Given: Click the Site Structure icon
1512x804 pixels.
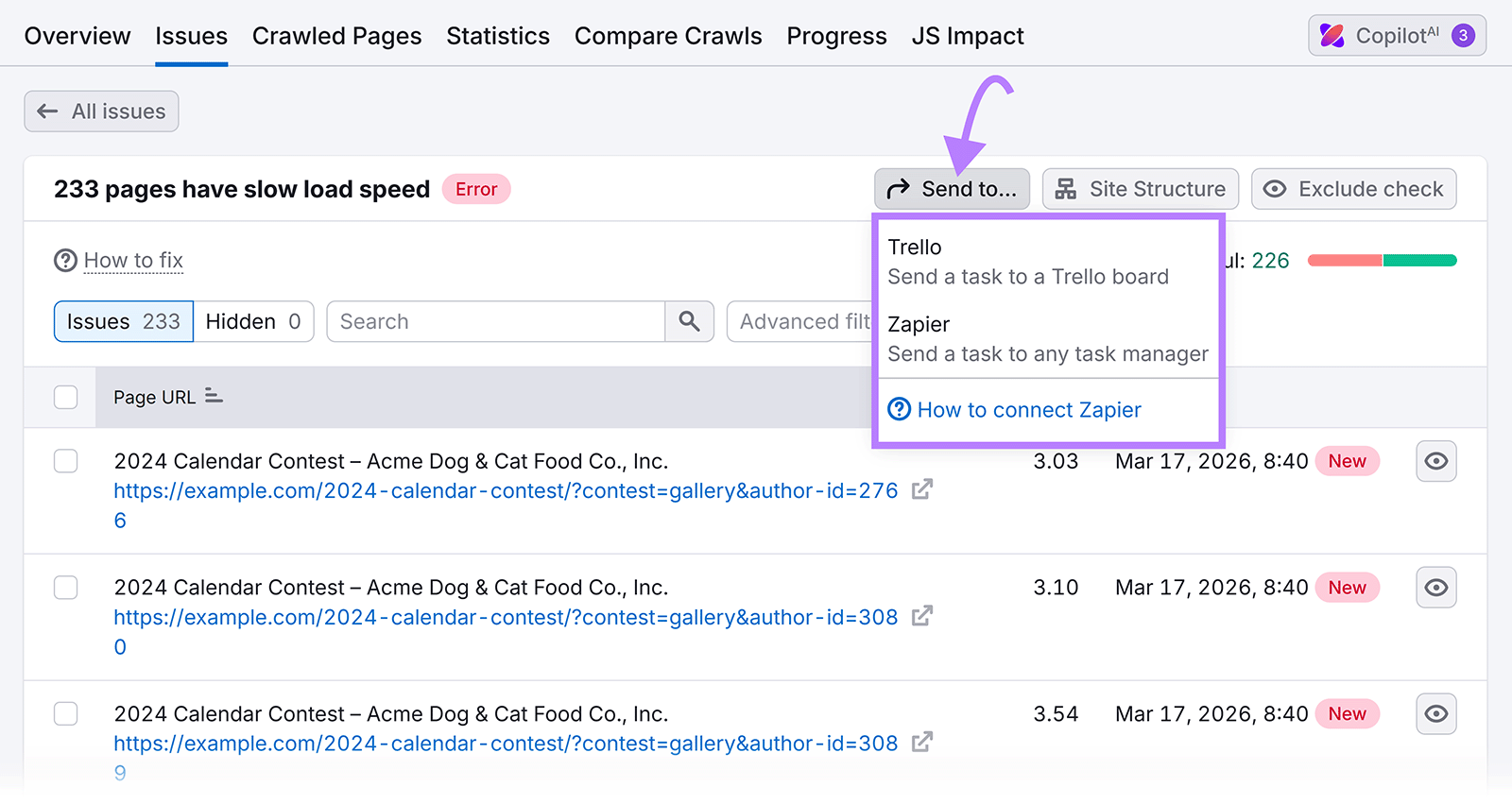Looking at the screenshot, I should pos(1067,189).
